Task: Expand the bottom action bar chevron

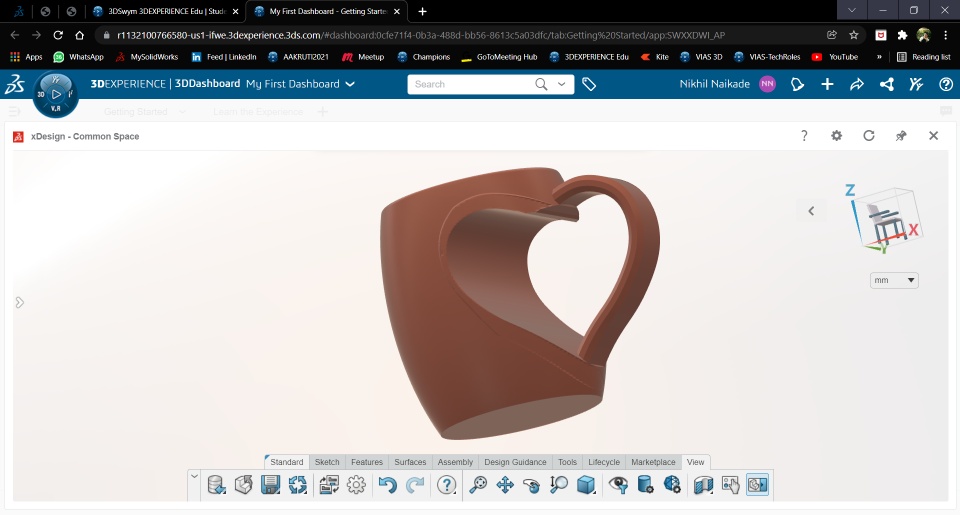Action: coord(194,476)
